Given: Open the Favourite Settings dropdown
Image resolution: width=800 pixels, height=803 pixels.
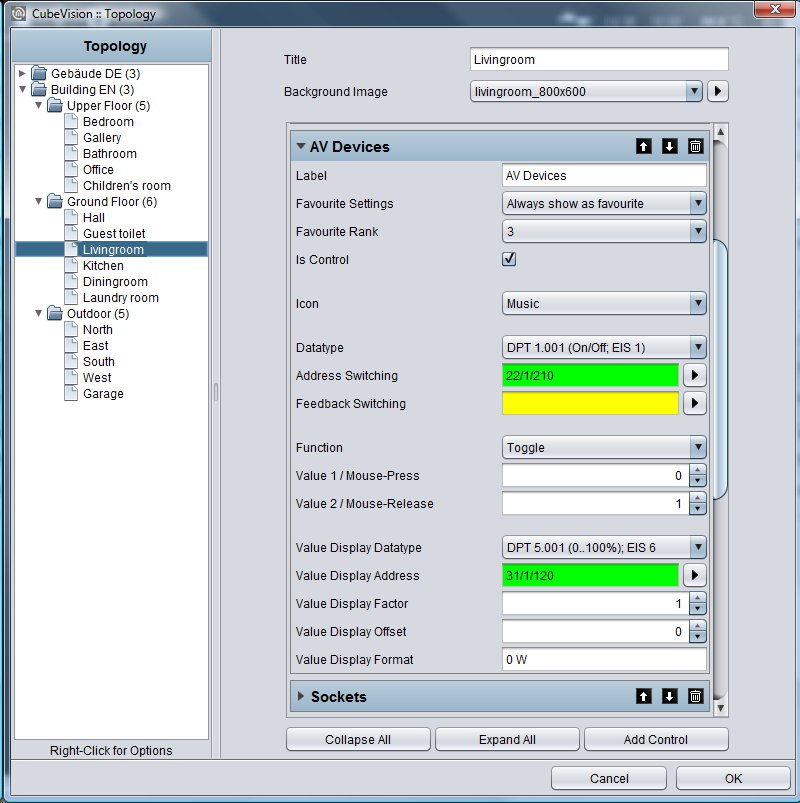Looking at the screenshot, I should (604, 204).
